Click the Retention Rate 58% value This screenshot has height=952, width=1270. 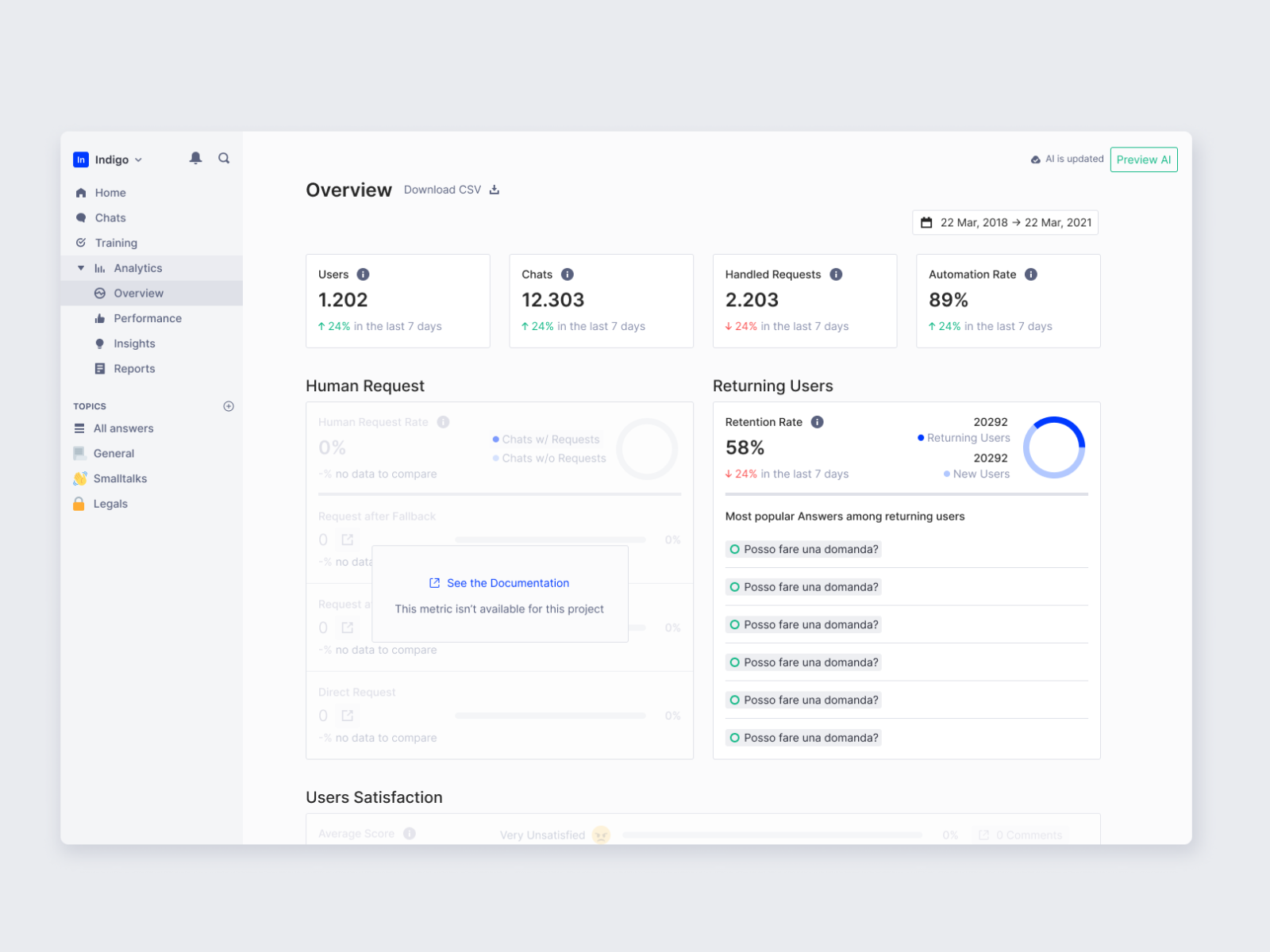[x=745, y=447]
